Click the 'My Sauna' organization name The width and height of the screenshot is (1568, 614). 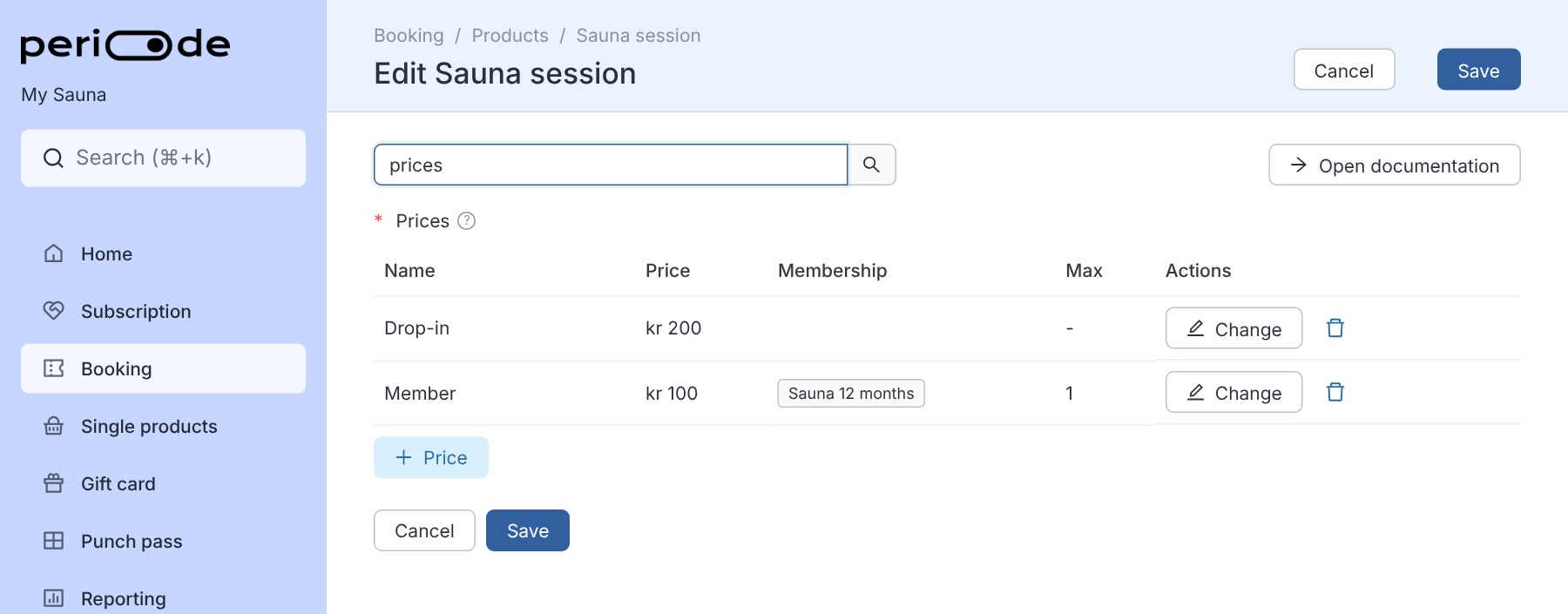tap(64, 95)
